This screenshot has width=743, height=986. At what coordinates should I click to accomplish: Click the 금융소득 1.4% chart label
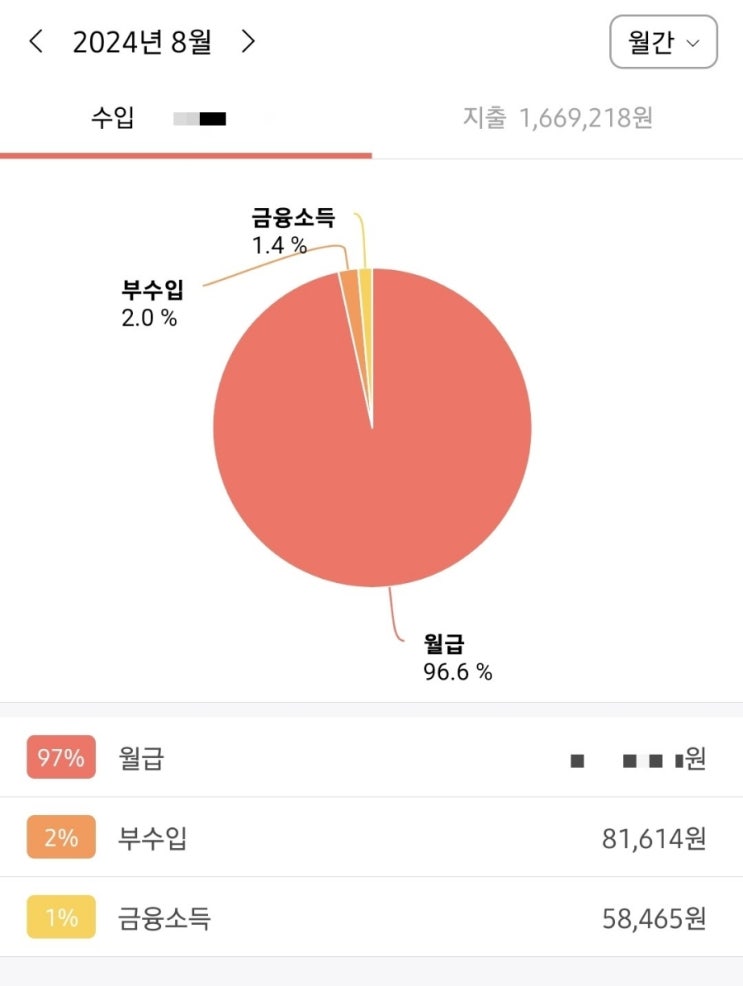(x=293, y=231)
